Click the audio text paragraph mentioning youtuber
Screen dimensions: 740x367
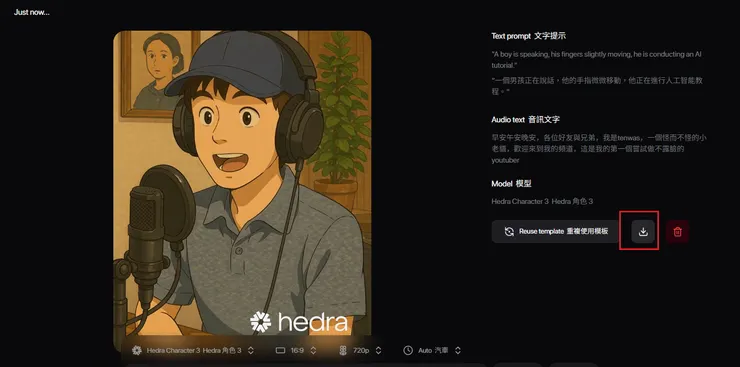(599, 149)
